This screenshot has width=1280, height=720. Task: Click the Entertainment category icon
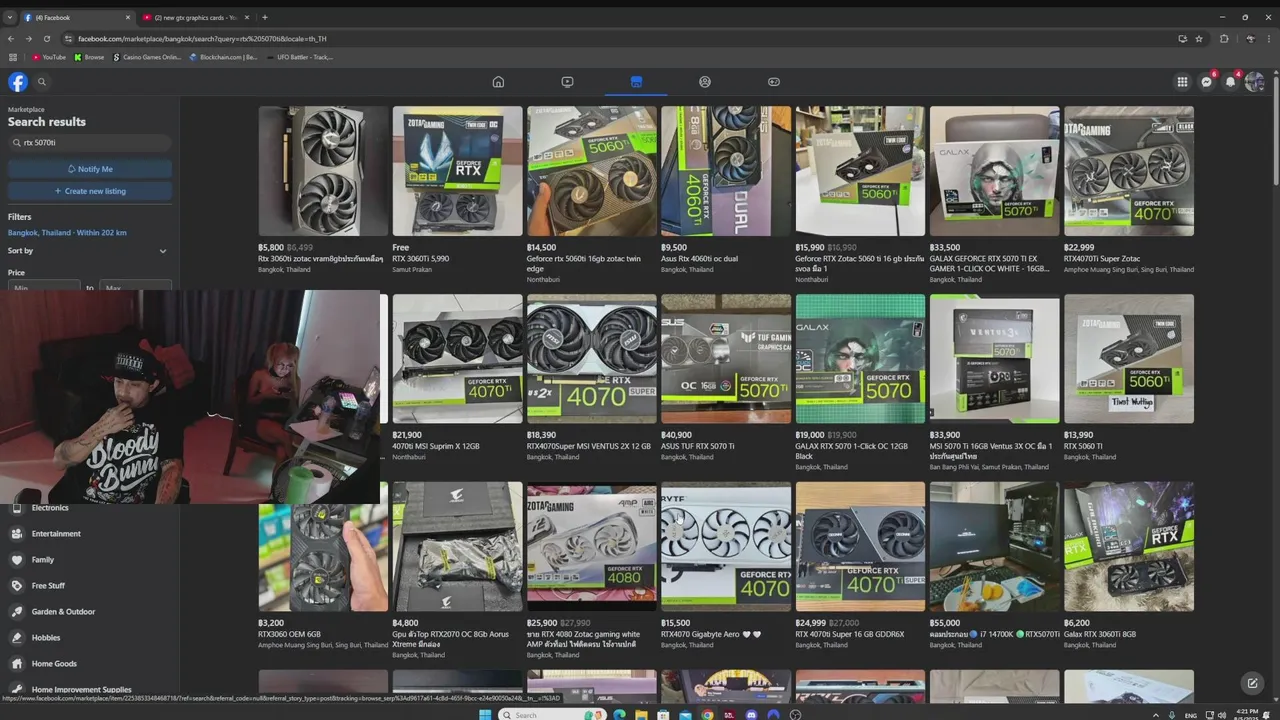17,534
